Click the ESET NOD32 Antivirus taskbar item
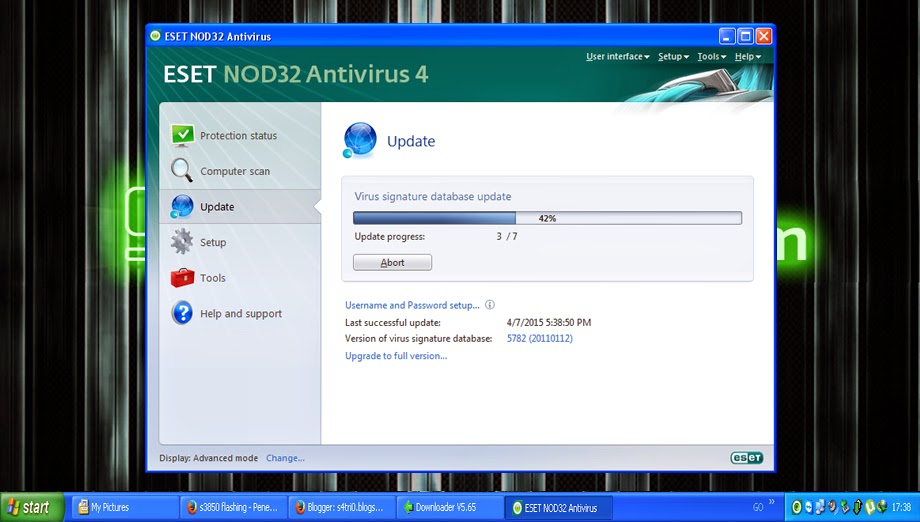920x522 pixels. click(x=559, y=507)
